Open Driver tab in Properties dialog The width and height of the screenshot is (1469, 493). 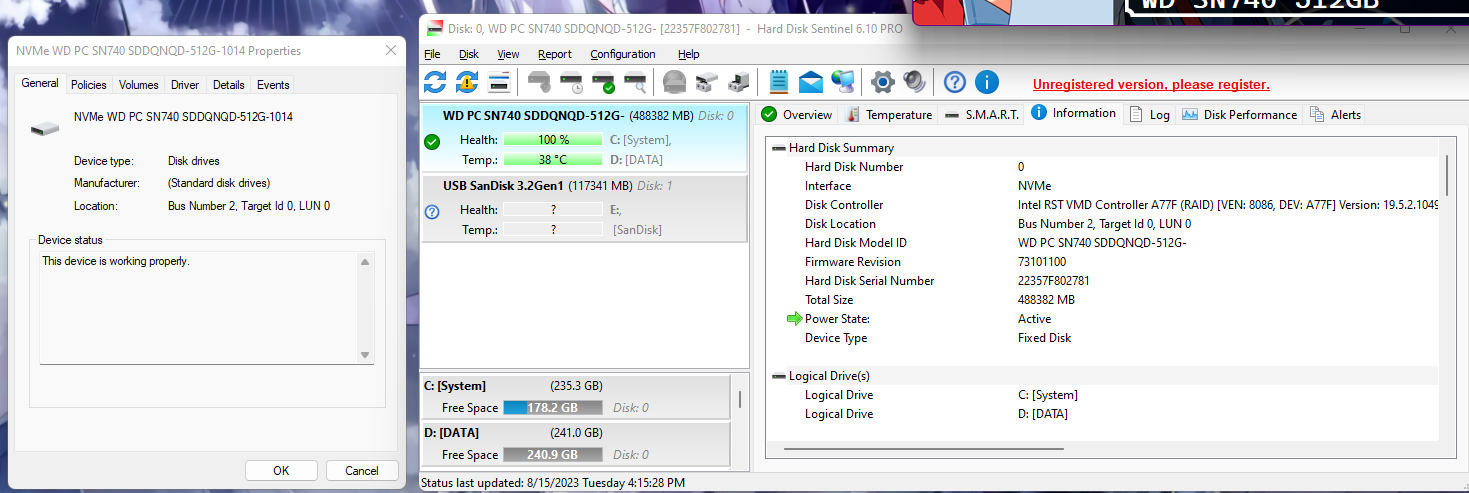pyautogui.click(x=185, y=85)
